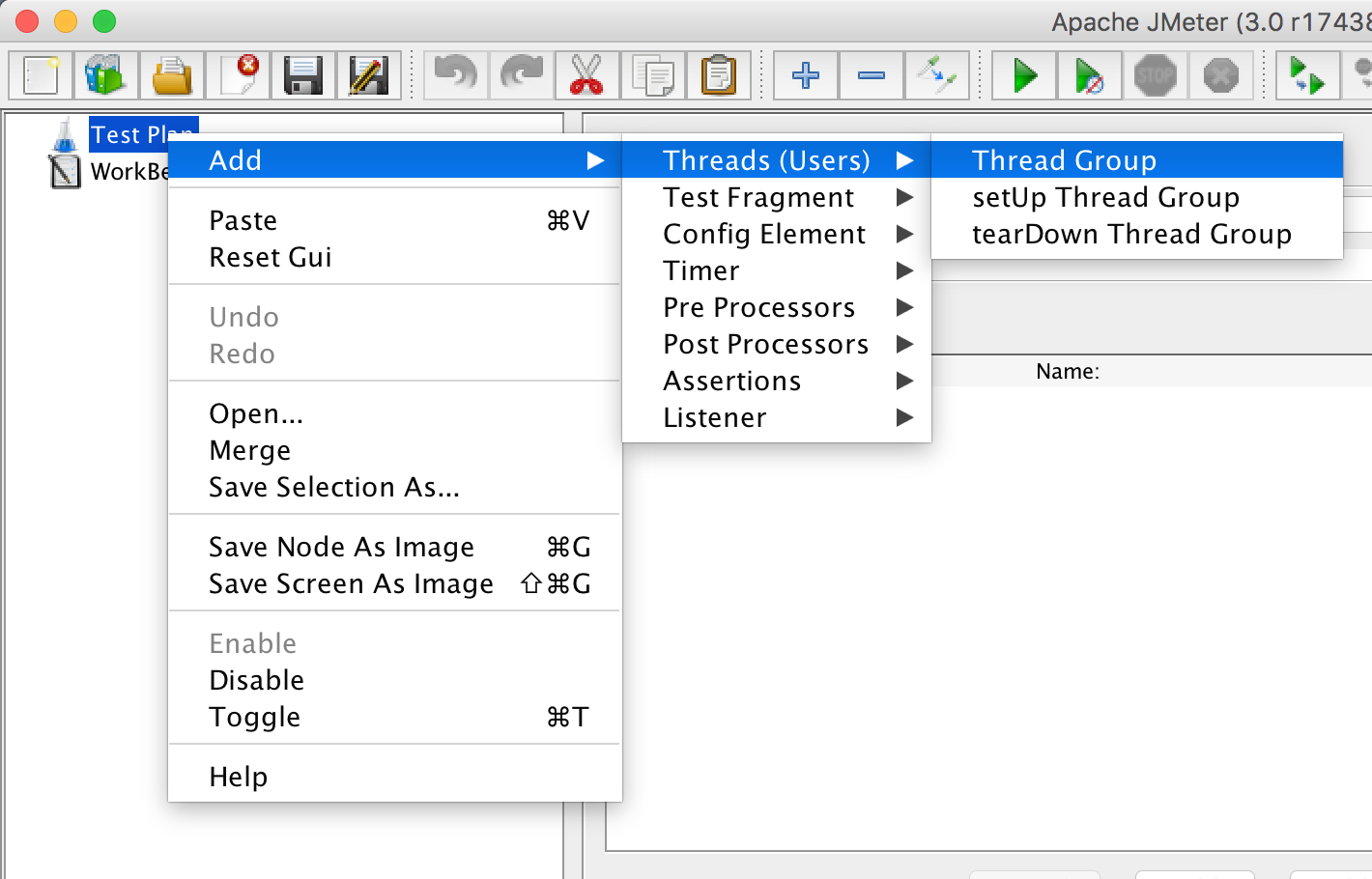This screenshot has height=879, width=1372.
Task: Choose Save Node As Image
Action: coord(395,547)
